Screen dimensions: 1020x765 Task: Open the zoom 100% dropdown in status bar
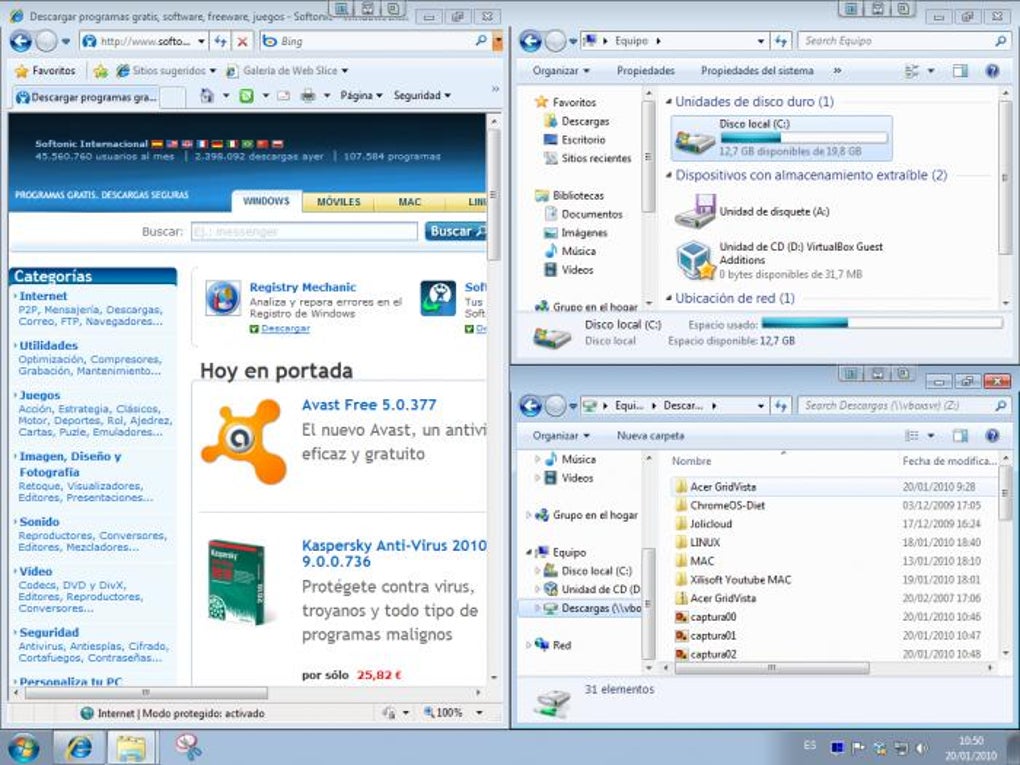[479, 713]
